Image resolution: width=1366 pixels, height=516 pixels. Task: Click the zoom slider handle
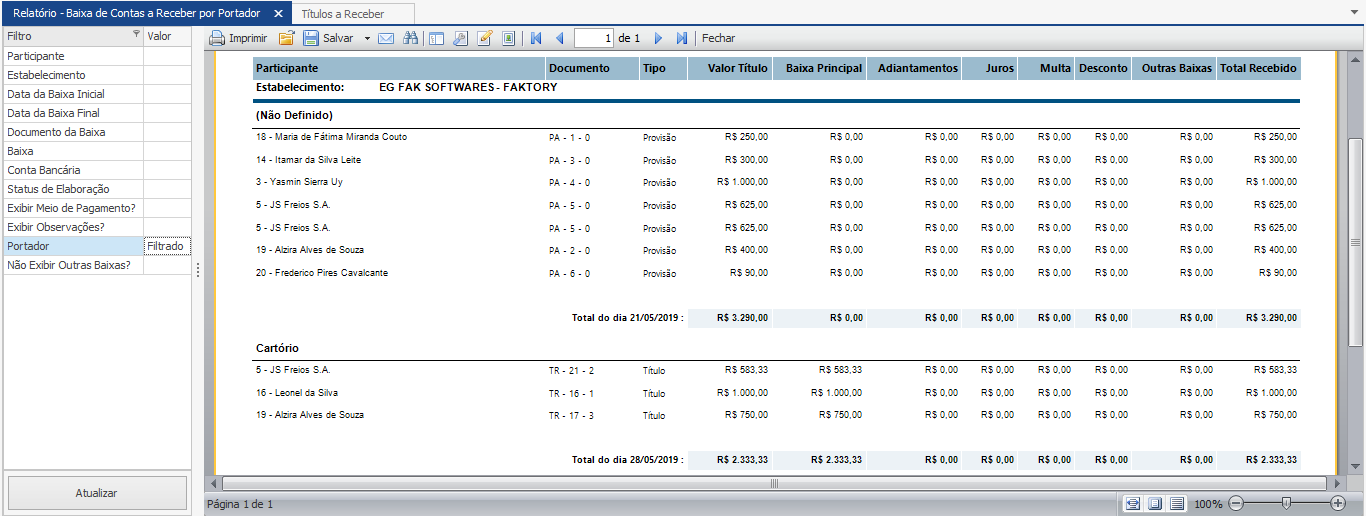pos(1286,503)
